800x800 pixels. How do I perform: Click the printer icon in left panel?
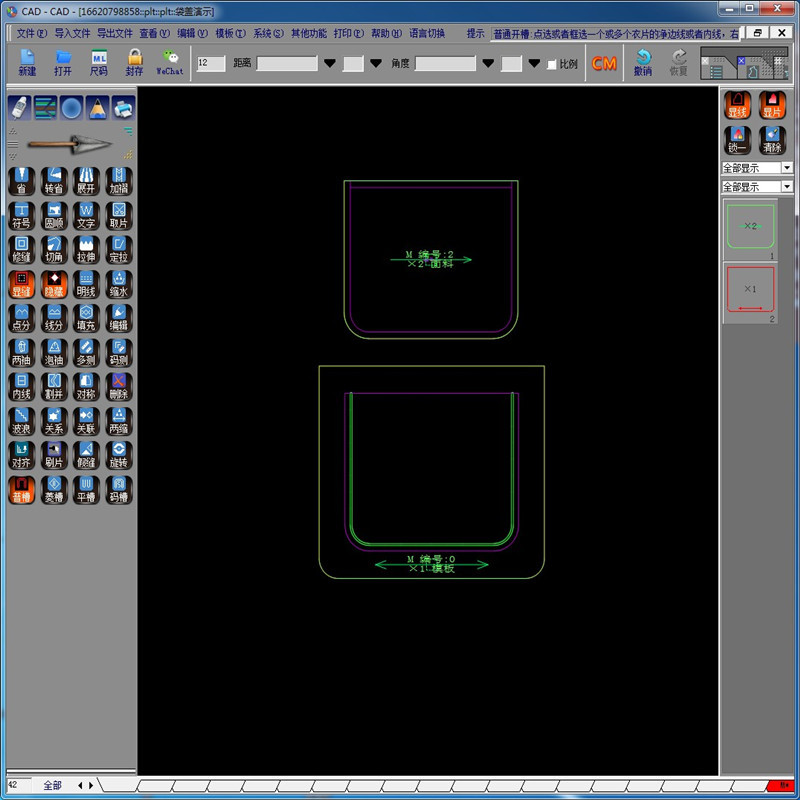coord(123,108)
